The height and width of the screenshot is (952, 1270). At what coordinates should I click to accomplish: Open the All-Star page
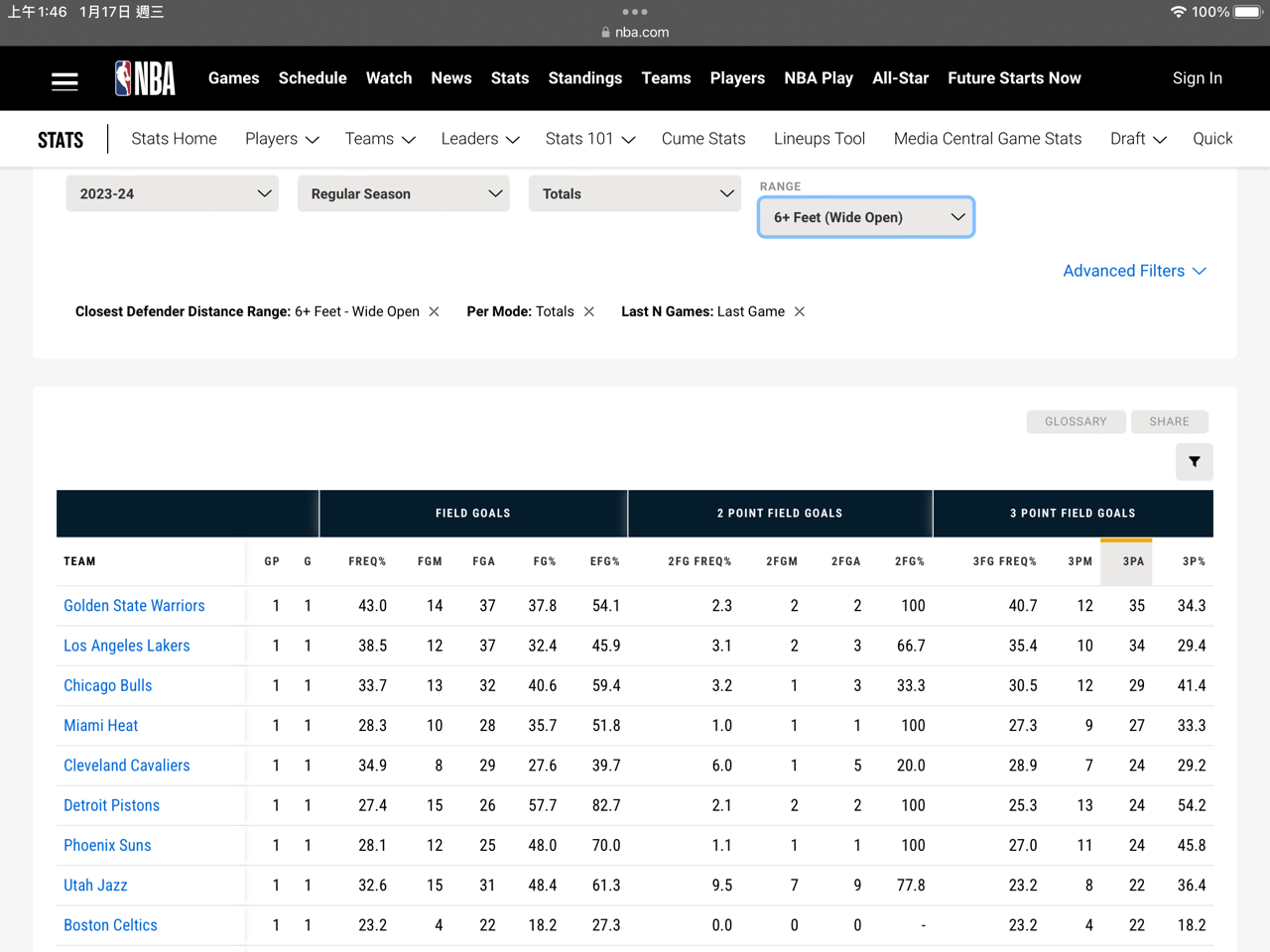[900, 78]
